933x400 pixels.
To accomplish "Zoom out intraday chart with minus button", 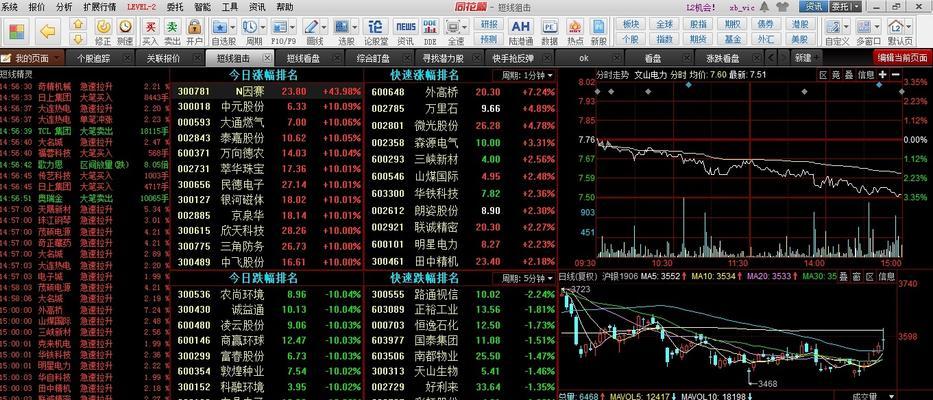I will point(895,75).
